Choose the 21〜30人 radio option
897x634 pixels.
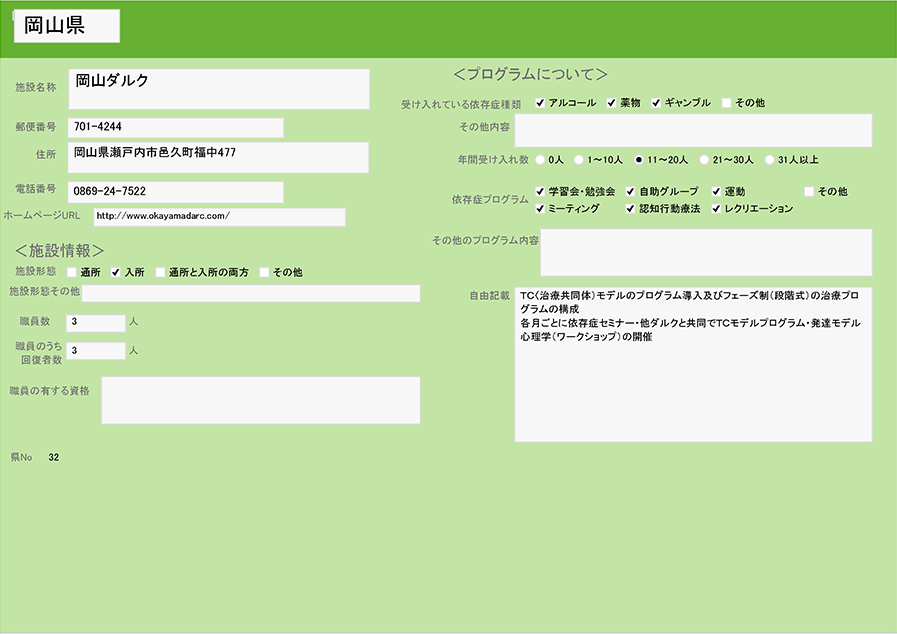(x=704, y=159)
